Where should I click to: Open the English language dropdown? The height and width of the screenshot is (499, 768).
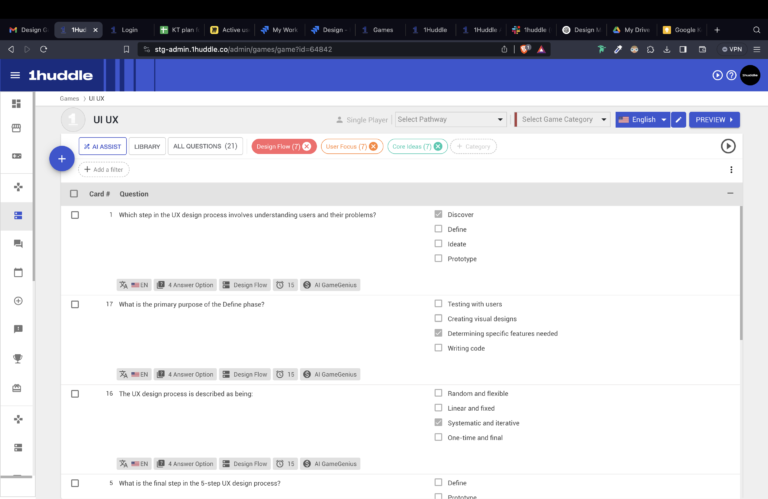click(642, 120)
